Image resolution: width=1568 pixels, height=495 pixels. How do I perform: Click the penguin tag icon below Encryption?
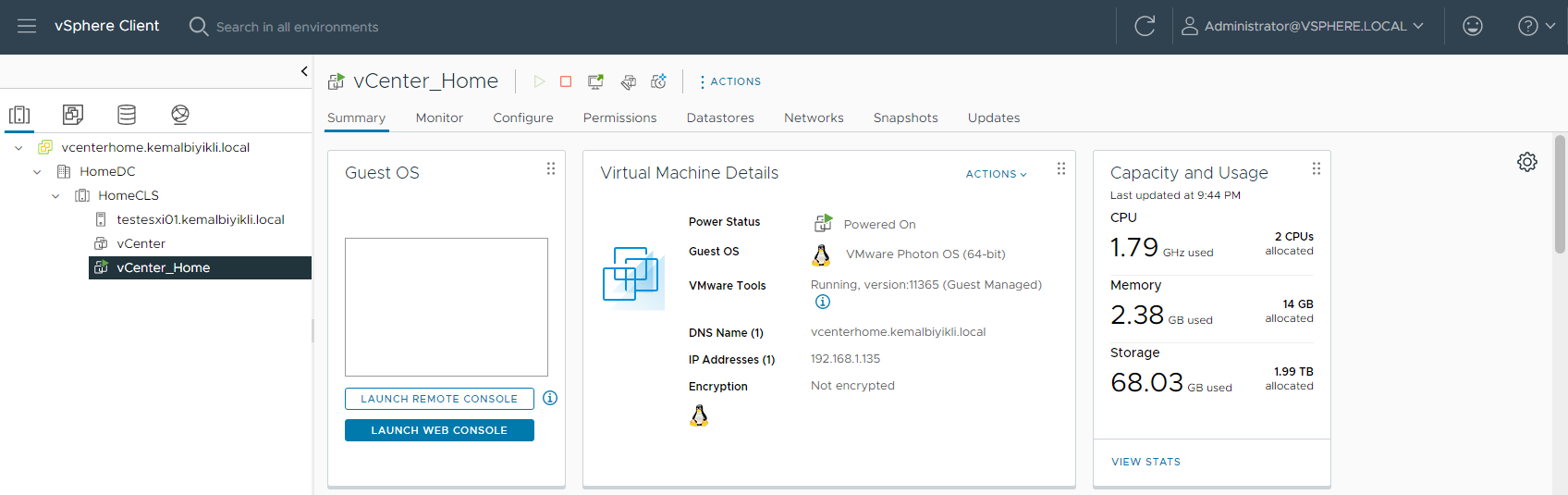[699, 415]
